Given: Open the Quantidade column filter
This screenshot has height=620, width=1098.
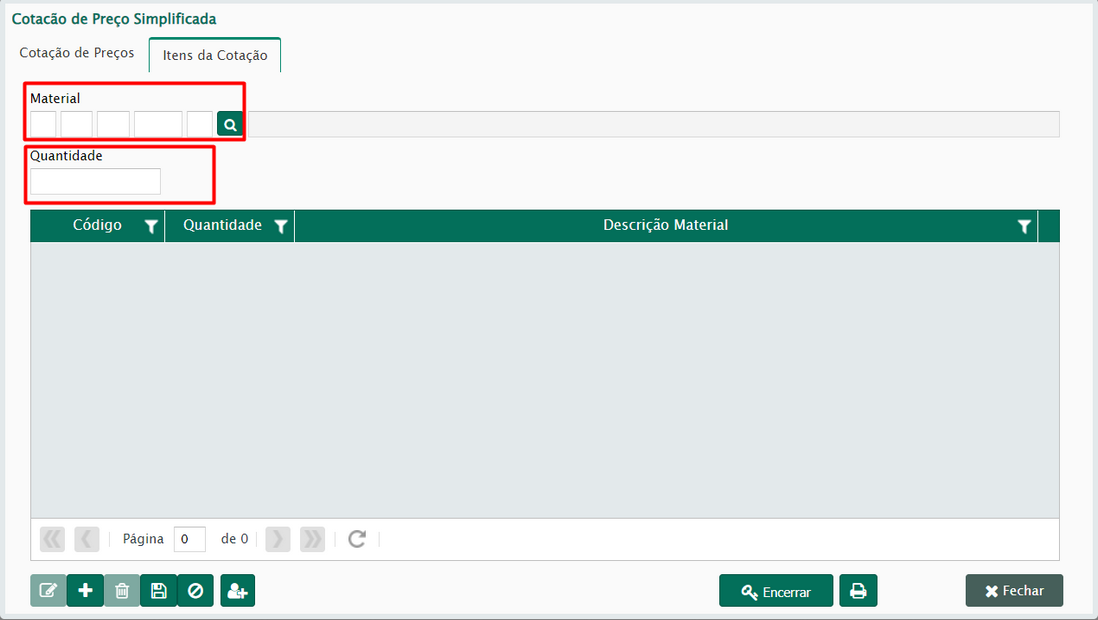Looking at the screenshot, I should [x=281, y=227].
